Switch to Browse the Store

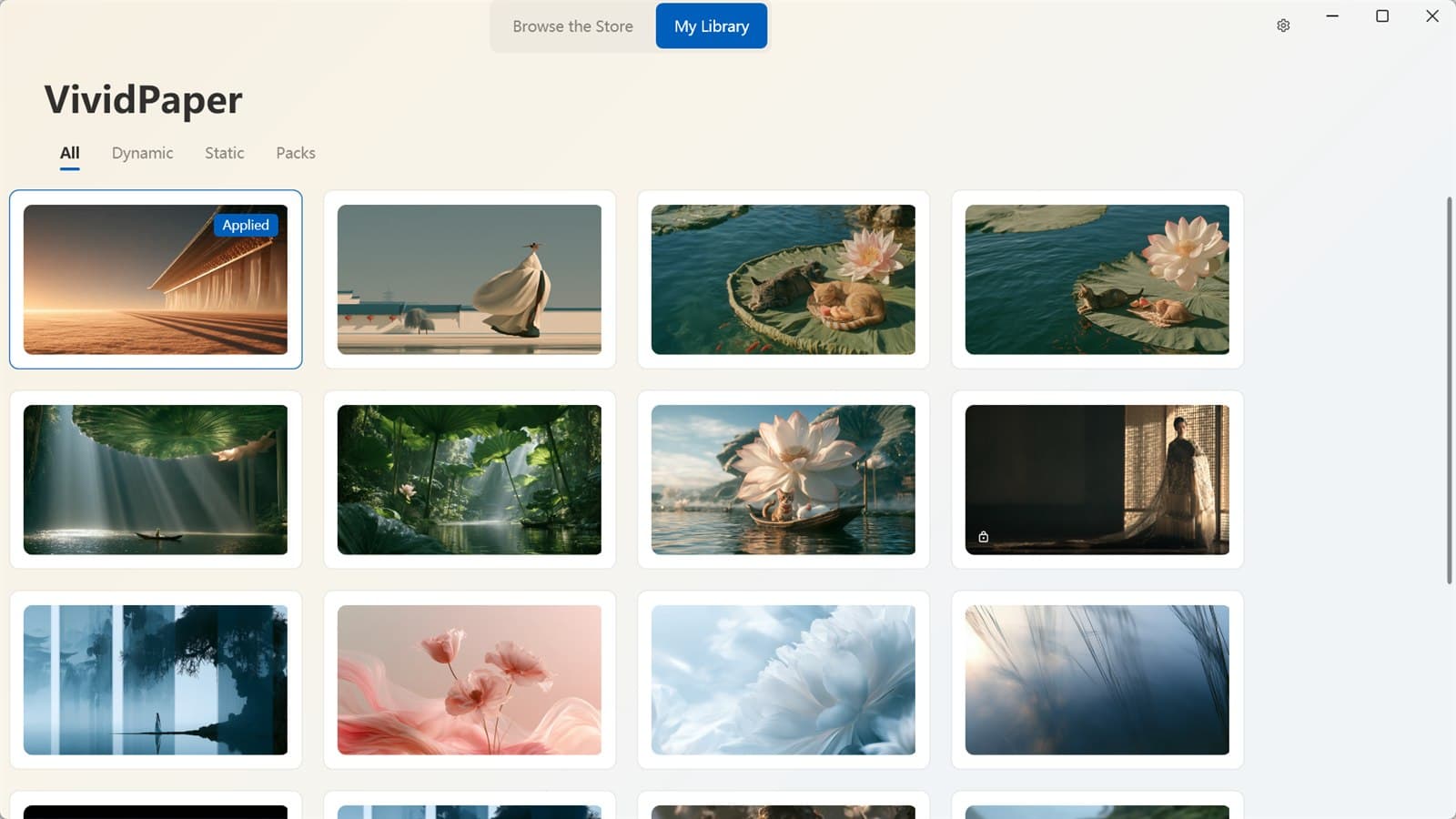[x=572, y=26]
